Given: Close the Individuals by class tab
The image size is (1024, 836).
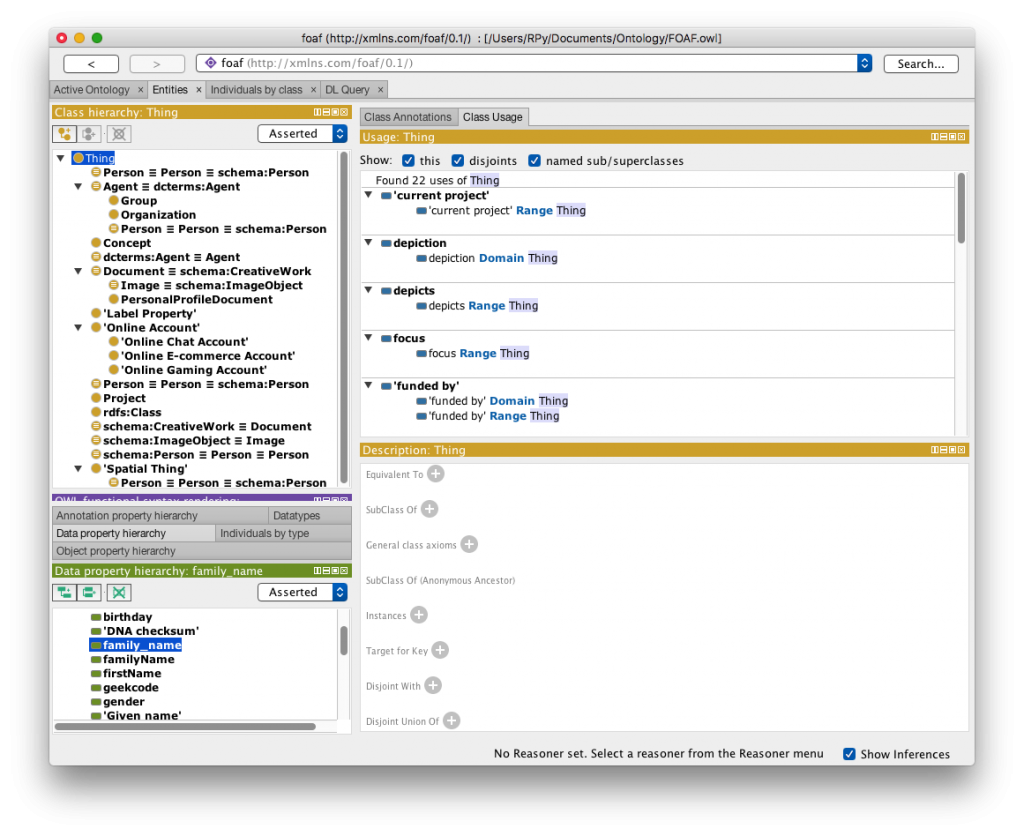Looking at the screenshot, I should 313,89.
